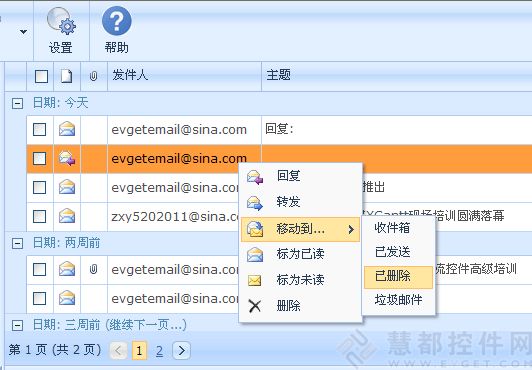Click the 删除 X icon in context menu

(x=254, y=306)
